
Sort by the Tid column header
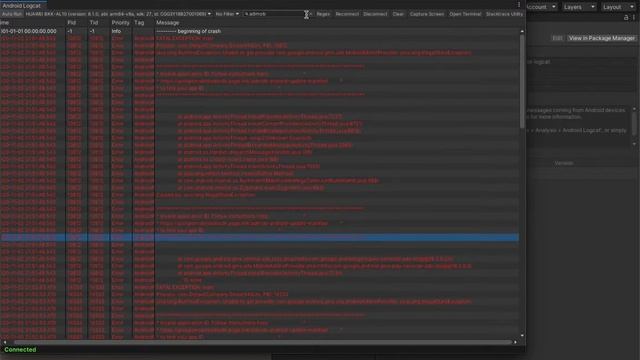coord(98,23)
